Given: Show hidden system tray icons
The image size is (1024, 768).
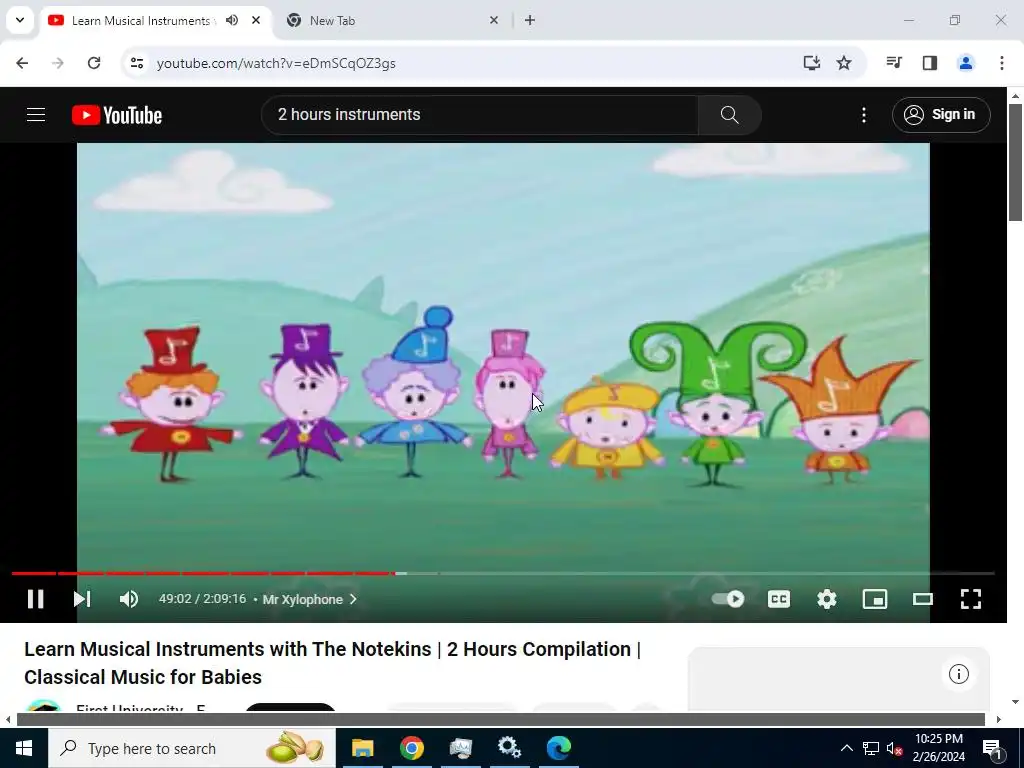Looking at the screenshot, I should 846,748.
